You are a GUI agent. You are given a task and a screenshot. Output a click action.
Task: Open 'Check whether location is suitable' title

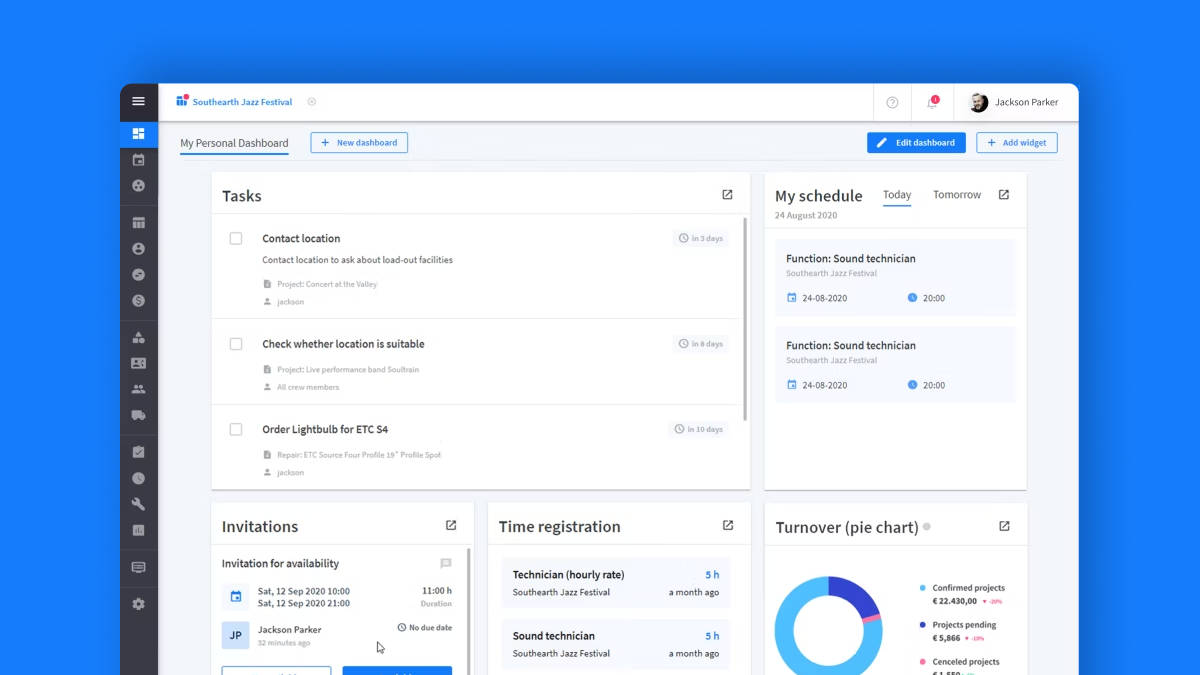343,344
